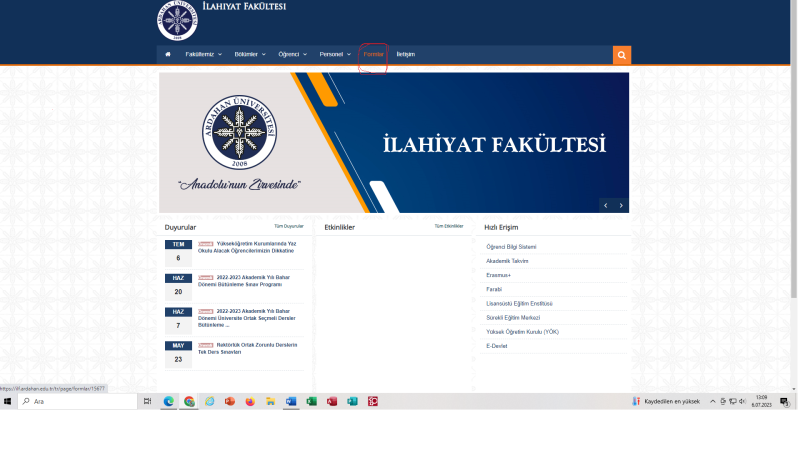Open File Explorer from the taskbar

270,402
